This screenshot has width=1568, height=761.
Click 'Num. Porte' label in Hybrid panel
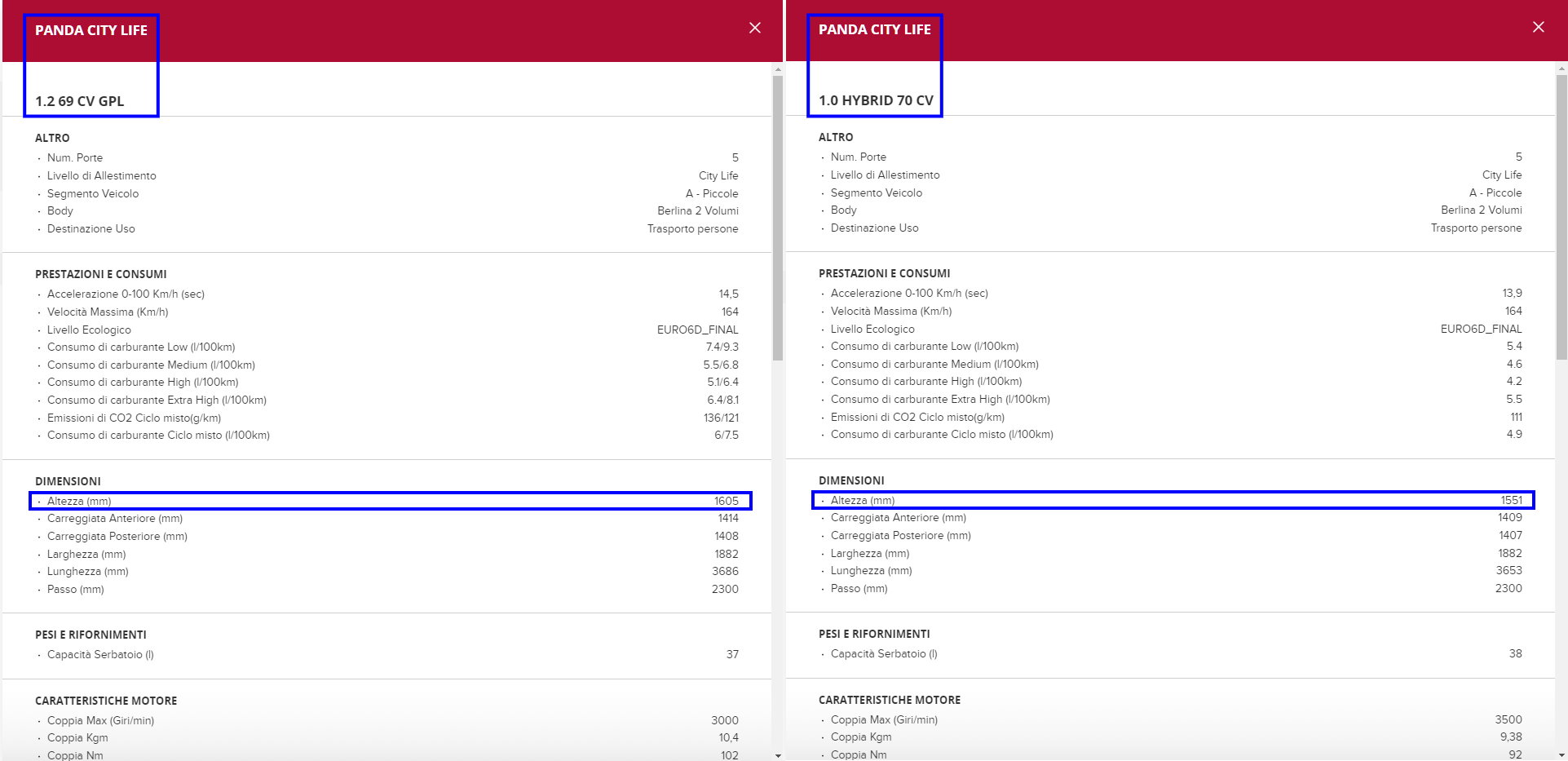pos(859,157)
